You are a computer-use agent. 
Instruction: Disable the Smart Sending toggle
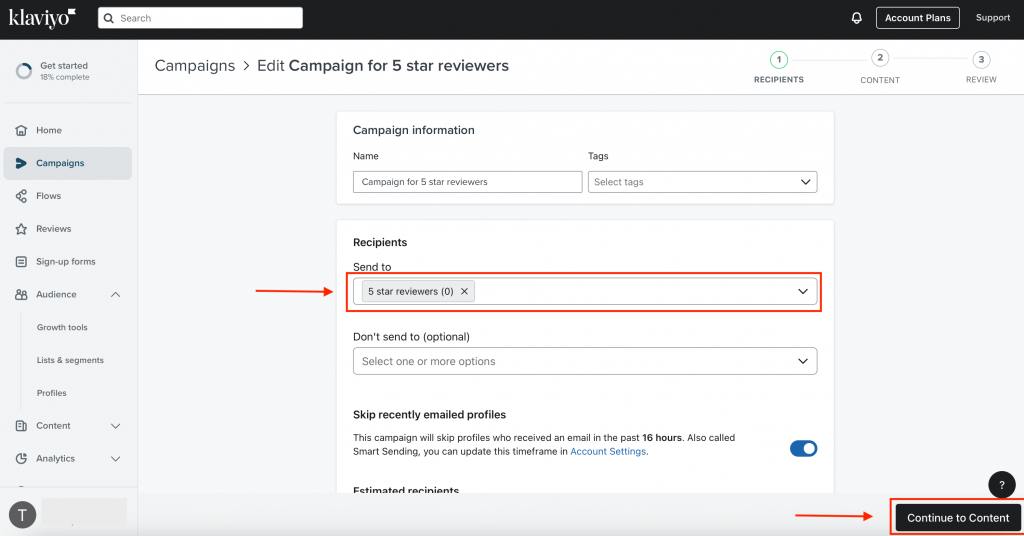[803, 449]
